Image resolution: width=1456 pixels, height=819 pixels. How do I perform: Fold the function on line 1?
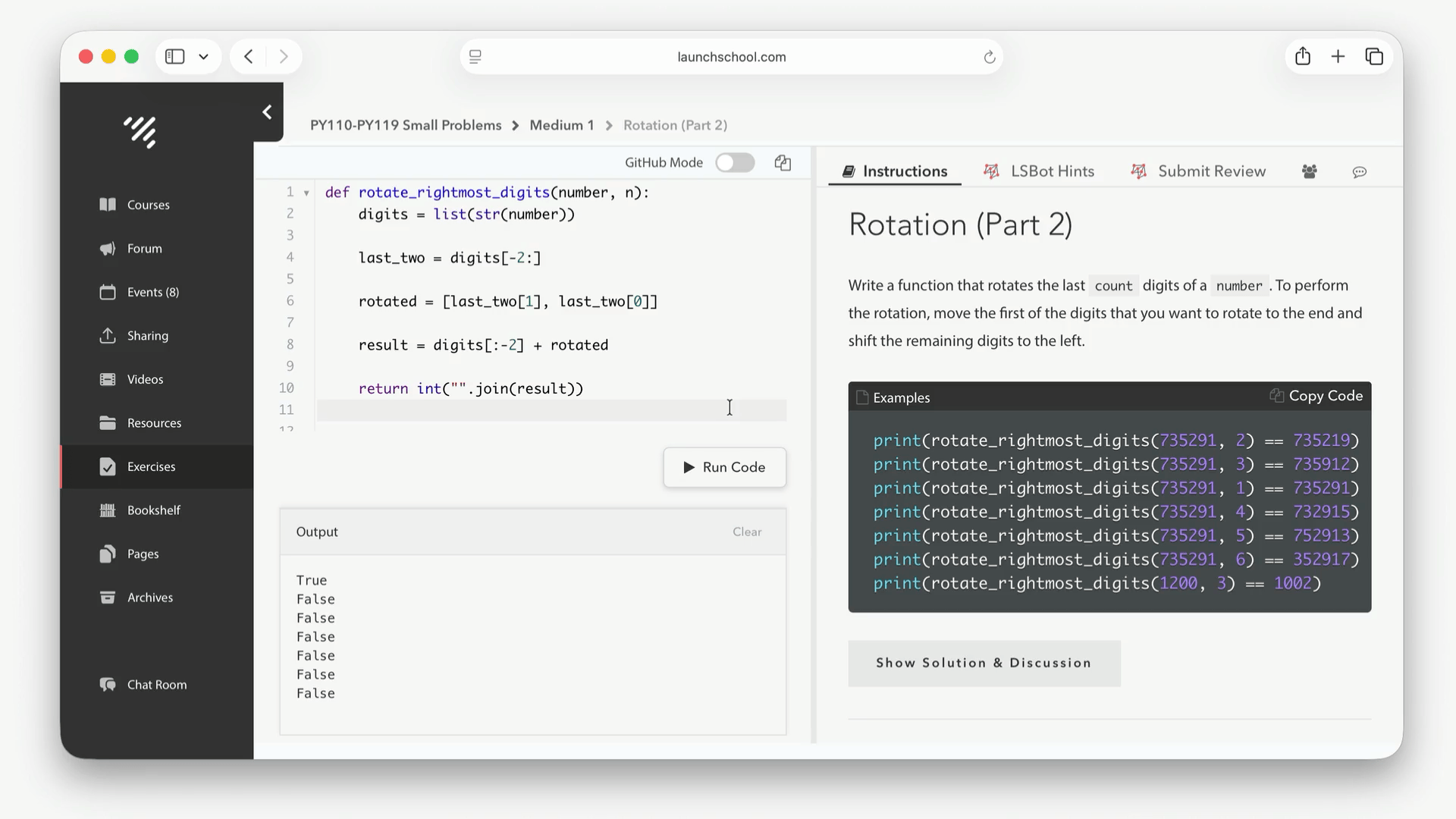pyautogui.click(x=306, y=193)
